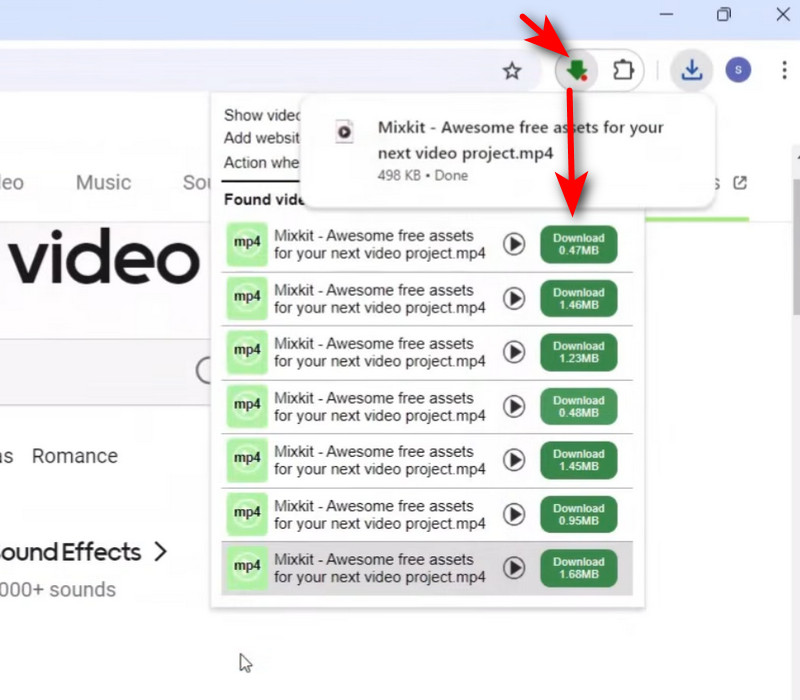This screenshot has height=700, width=800.
Task: Play preview of the 1.68MB video
Action: pos(514,567)
